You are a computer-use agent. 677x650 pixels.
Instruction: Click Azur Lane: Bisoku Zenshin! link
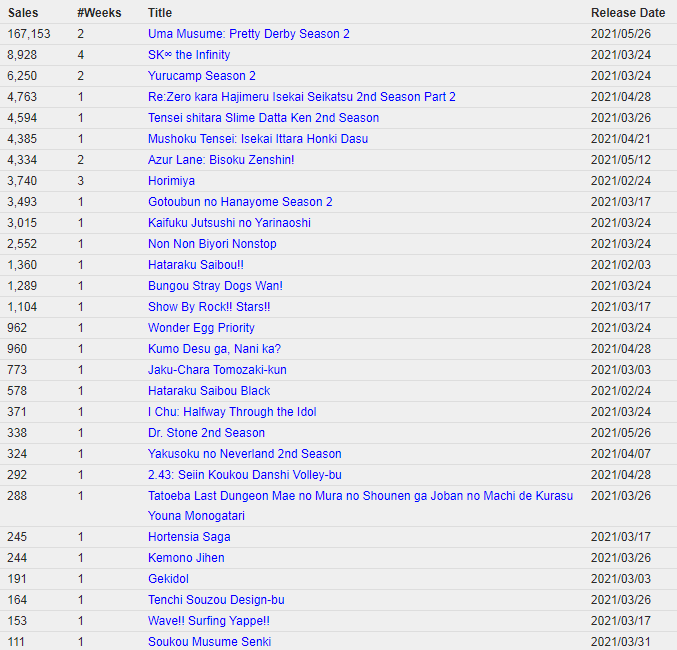tap(221, 160)
